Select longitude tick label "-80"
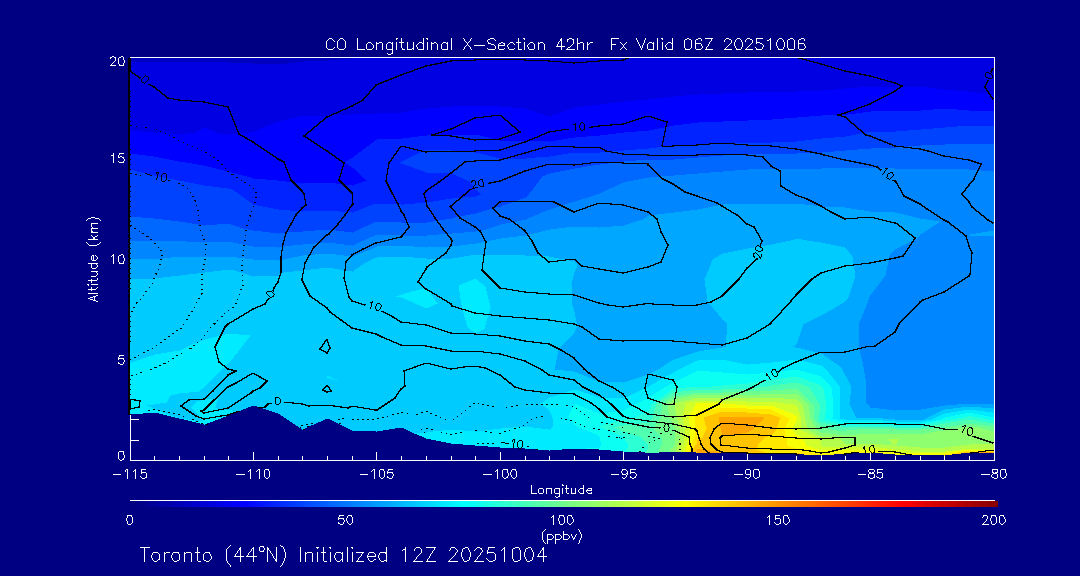This screenshot has width=1080, height=576. point(994,475)
